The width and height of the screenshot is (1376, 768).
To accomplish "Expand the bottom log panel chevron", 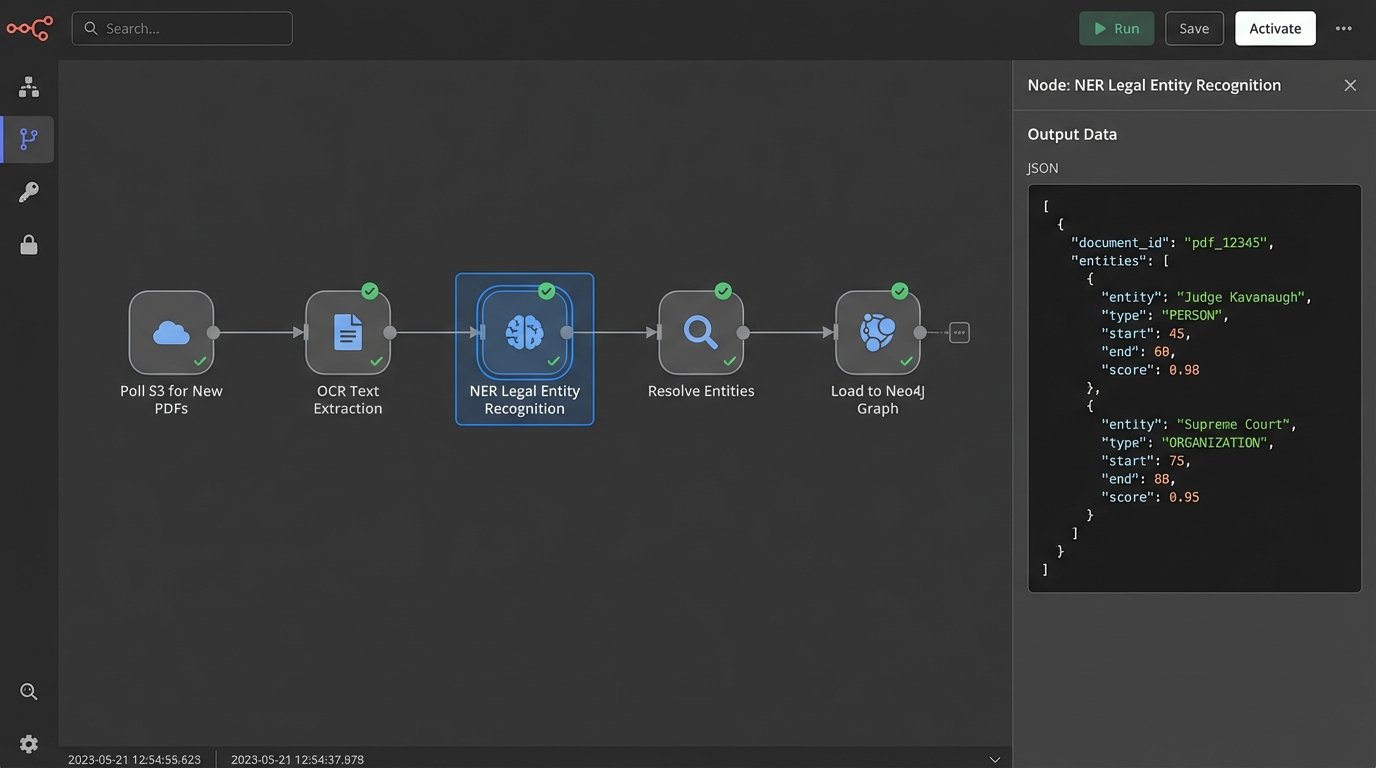I will [994, 760].
